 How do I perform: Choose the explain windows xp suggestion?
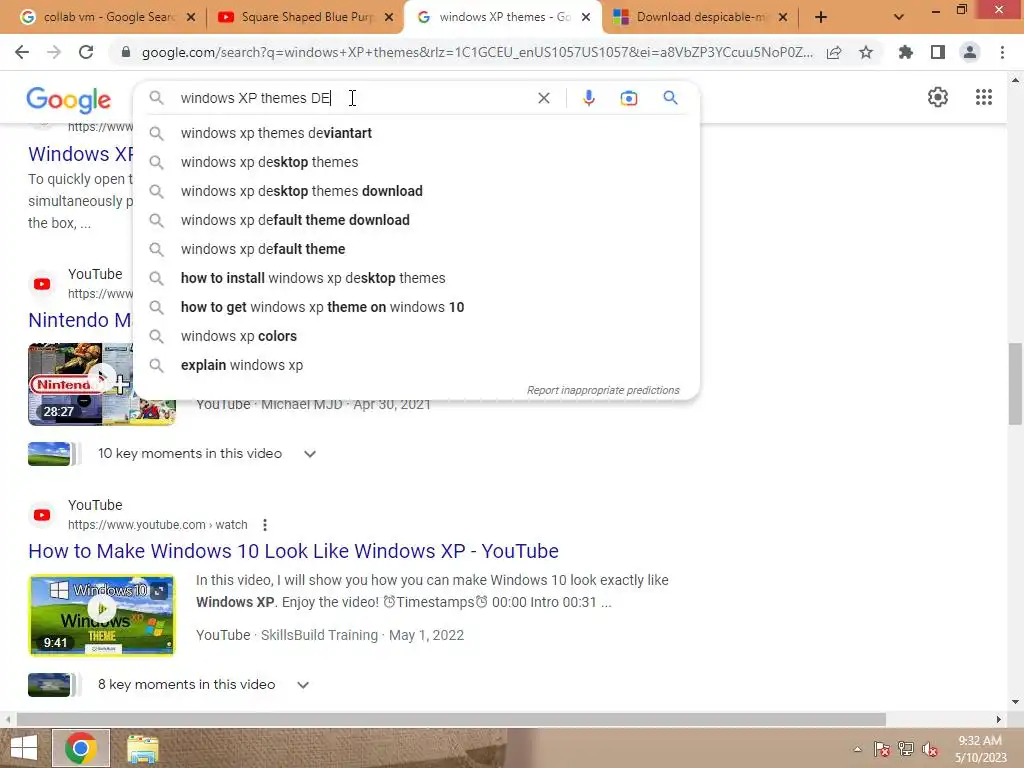click(x=417, y=365)
